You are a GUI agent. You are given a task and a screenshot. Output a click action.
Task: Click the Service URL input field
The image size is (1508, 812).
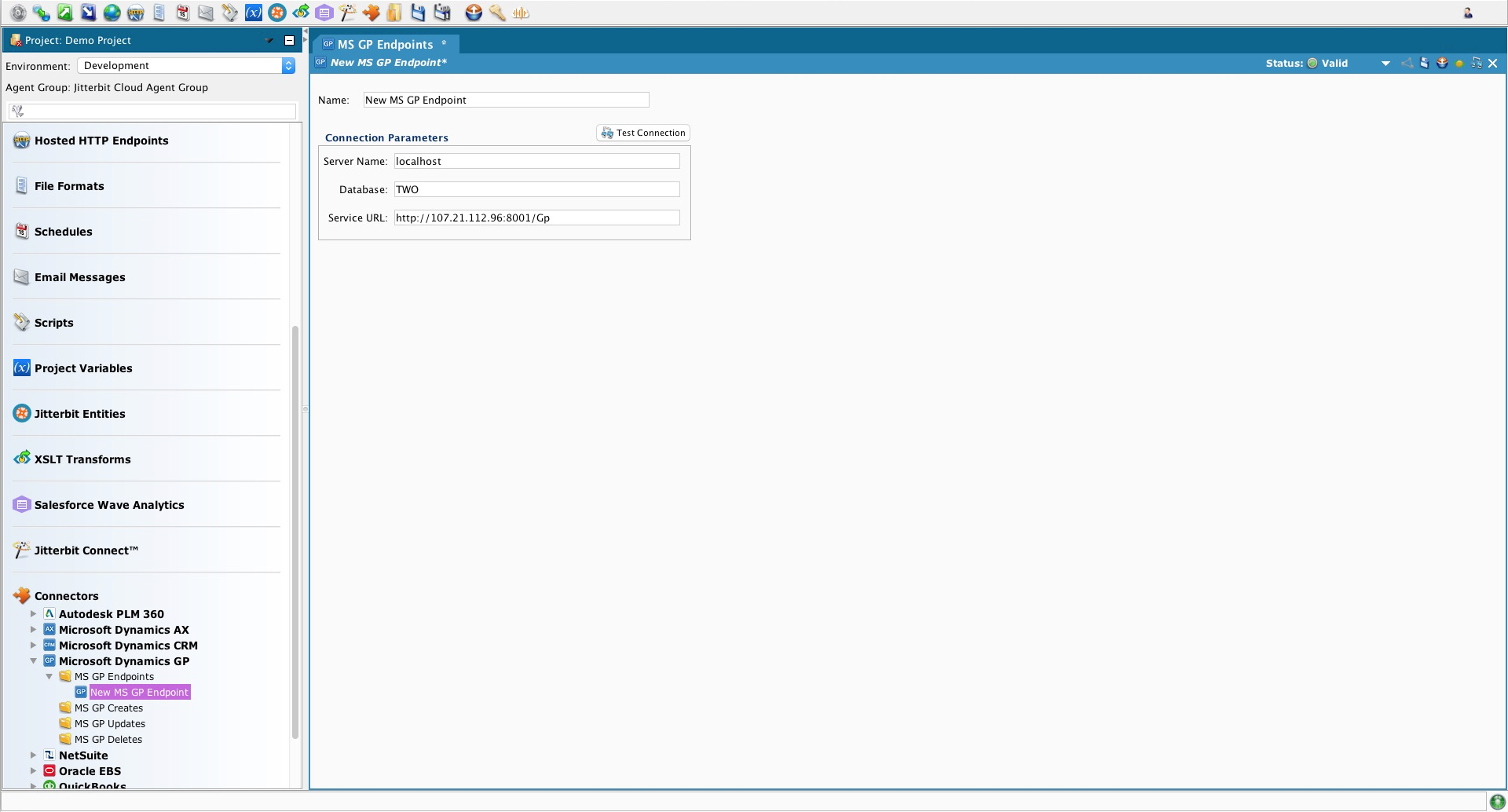(x=536, y=218)
